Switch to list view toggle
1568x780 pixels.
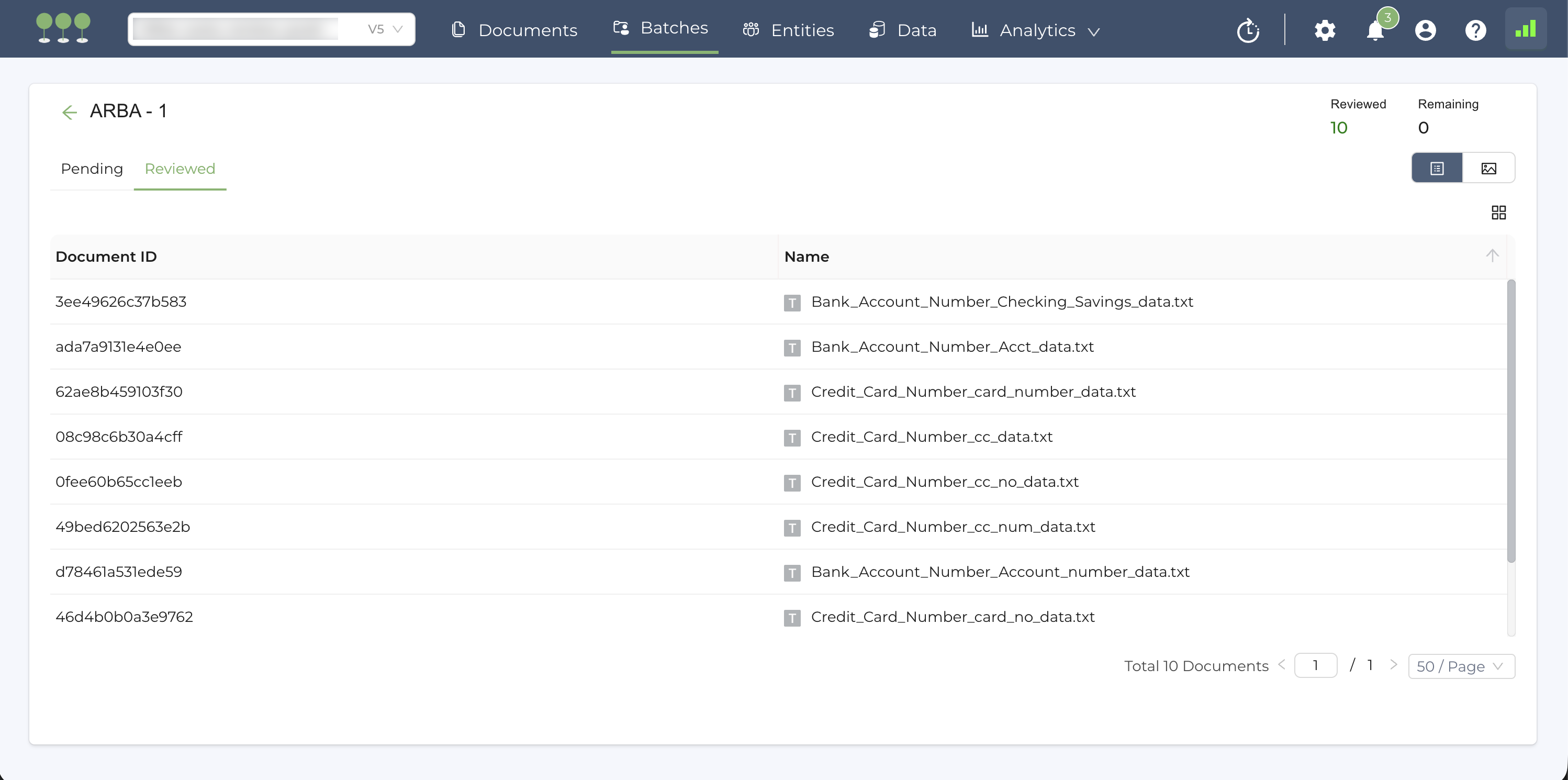[x=1437, y=169]
